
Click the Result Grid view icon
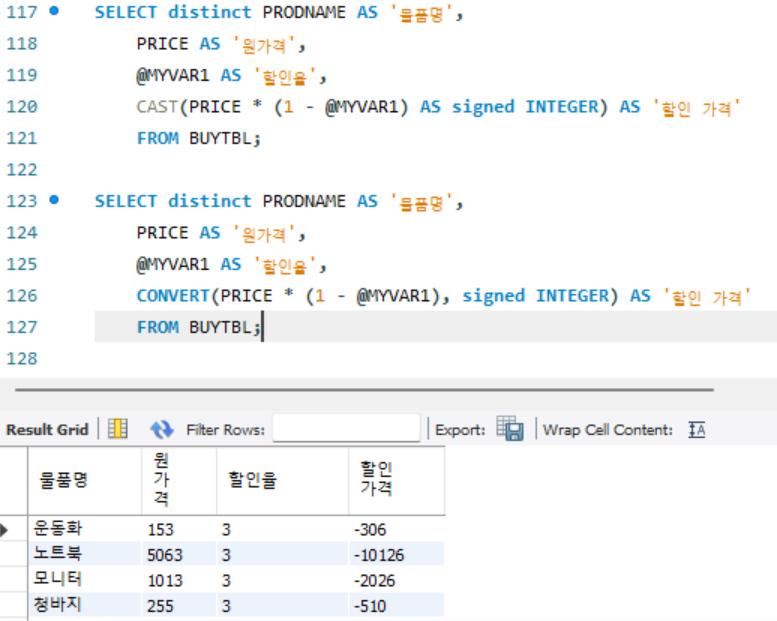tap(118, 429)
